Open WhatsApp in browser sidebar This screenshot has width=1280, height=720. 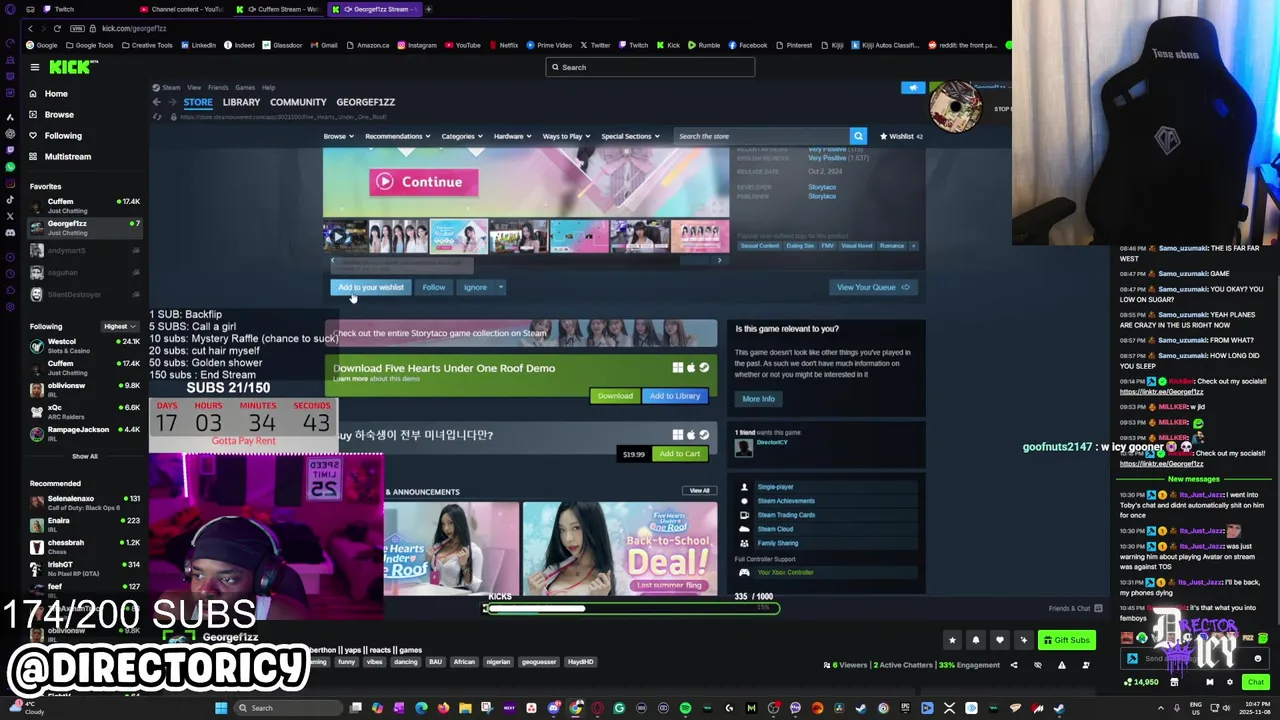point(10,166)
